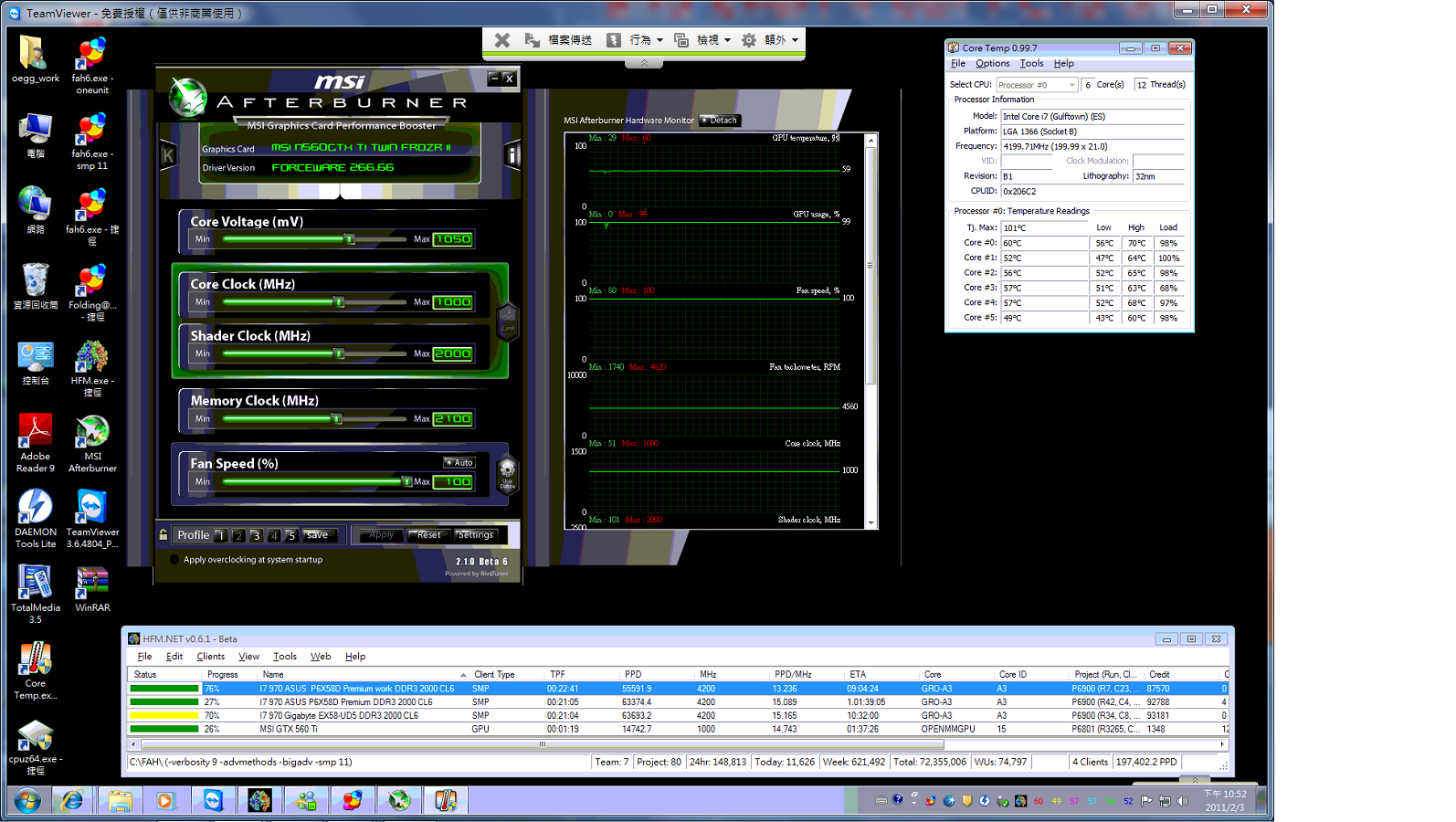
Task: Click the Memory Clock slider handle
Action: pos(336,419)
